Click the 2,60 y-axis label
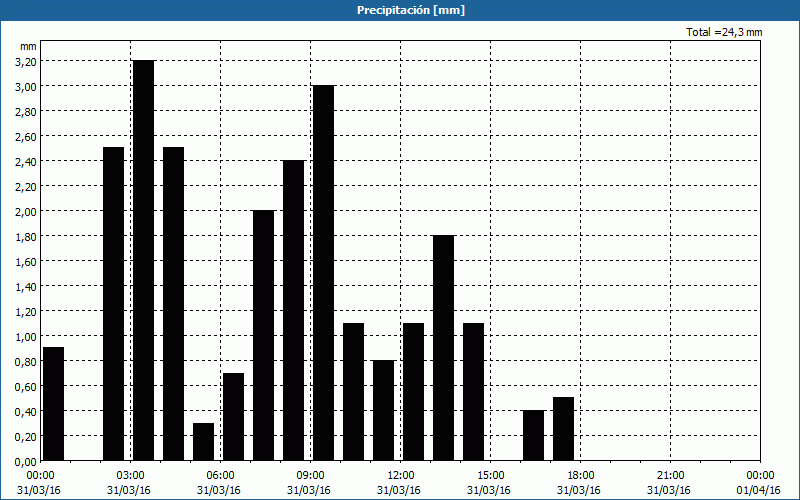The image size is (800, 500). click(x=26, y=136)
